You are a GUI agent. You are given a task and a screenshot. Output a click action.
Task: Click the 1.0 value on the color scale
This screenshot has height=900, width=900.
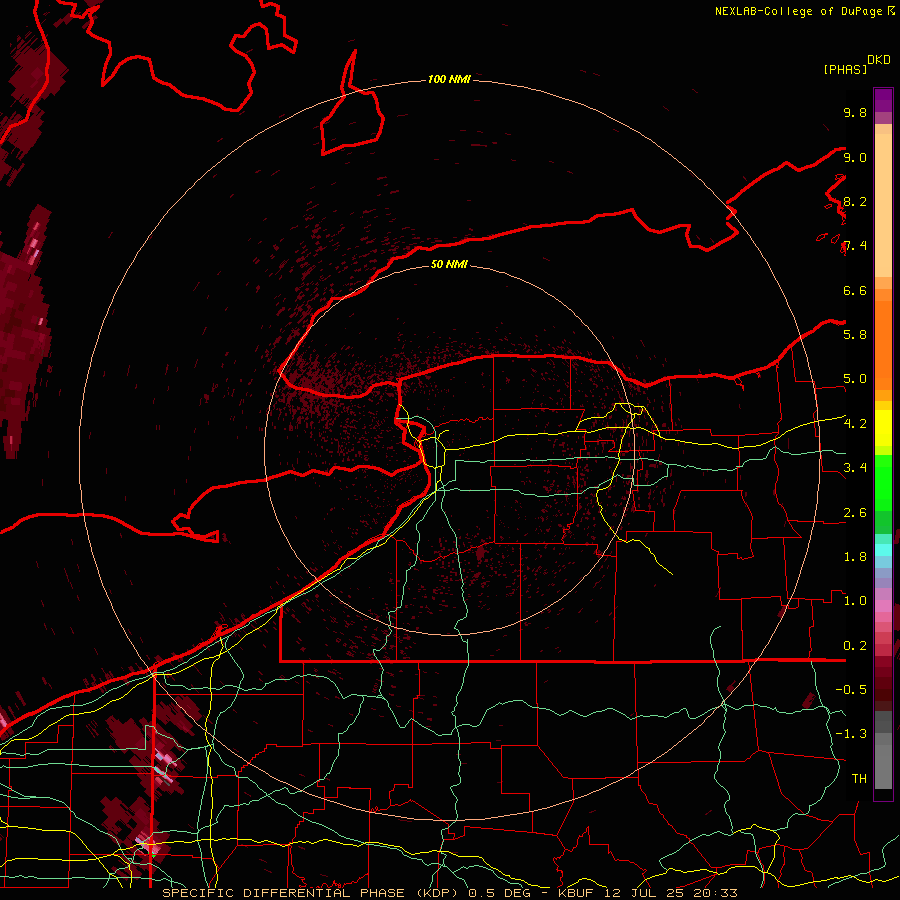pyautogui.click(x=855, y=601)
